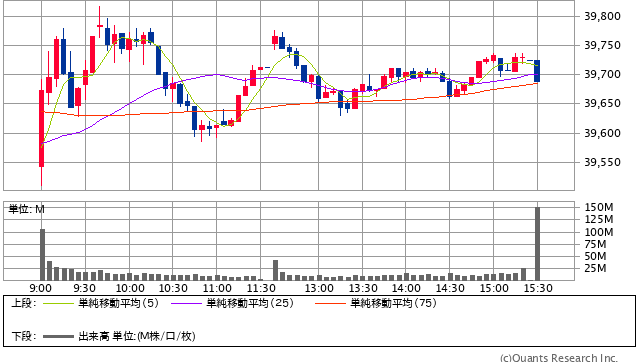Click the long red opening candlestick at 9:00
Image resolution: width=638 pixels, height=362 pixels.
42,129
